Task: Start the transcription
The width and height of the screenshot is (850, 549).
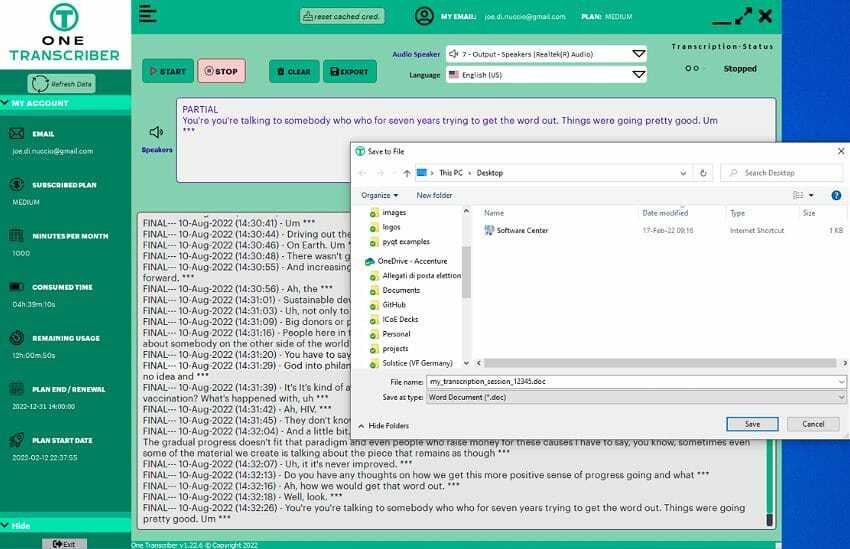Action: pyautogui.click(x=168, y=71)
